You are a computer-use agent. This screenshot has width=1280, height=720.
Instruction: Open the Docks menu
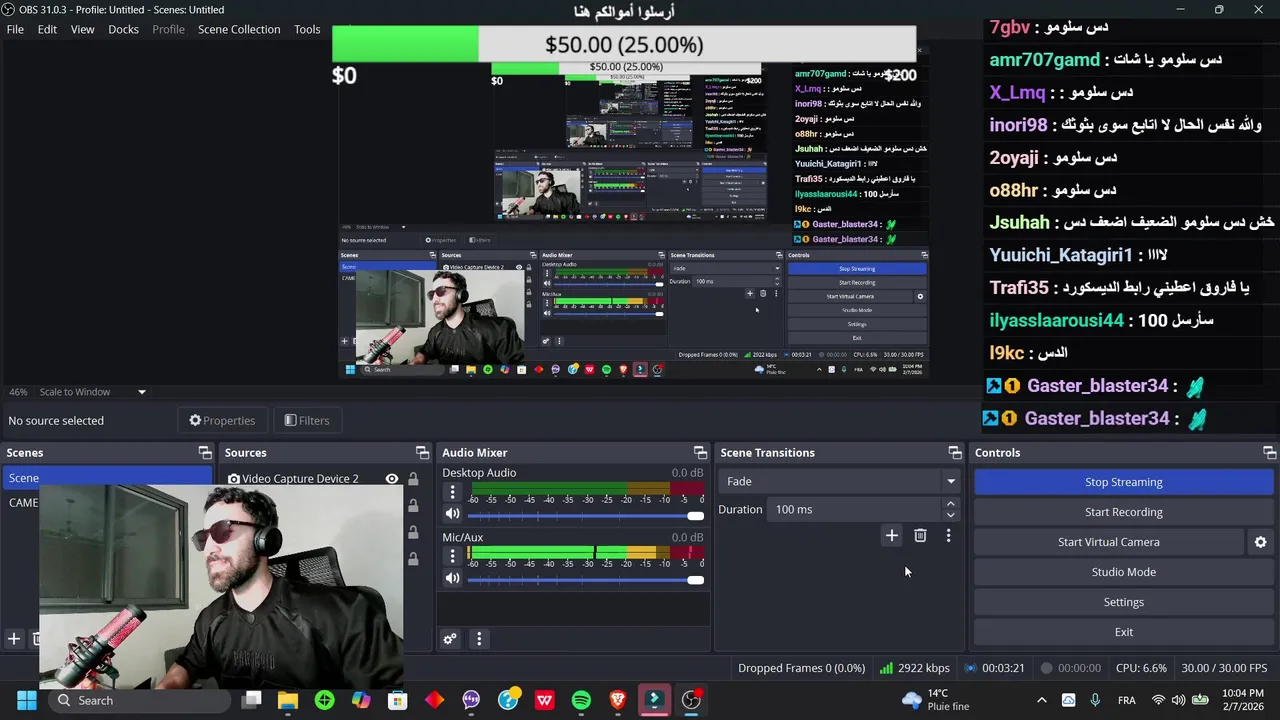pyautogui.click(x=123, y=29)
